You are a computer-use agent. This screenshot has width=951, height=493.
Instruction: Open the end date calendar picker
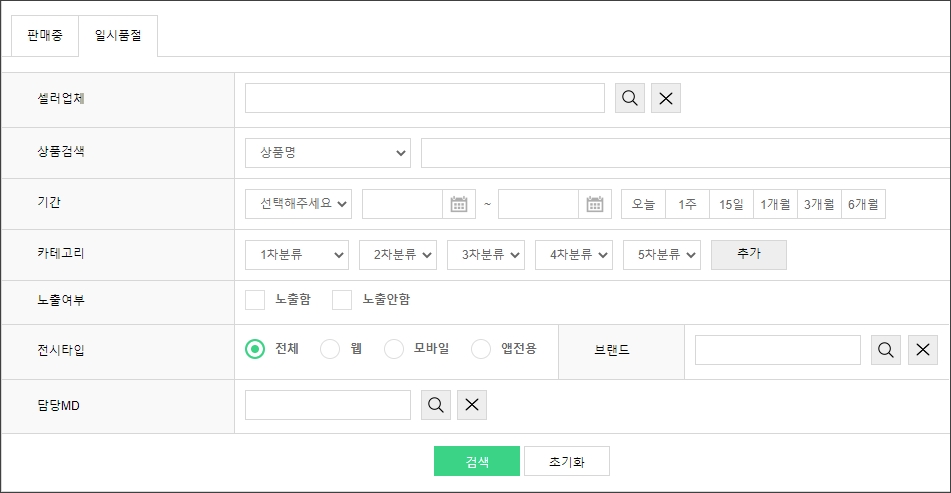tap(595, 204)
